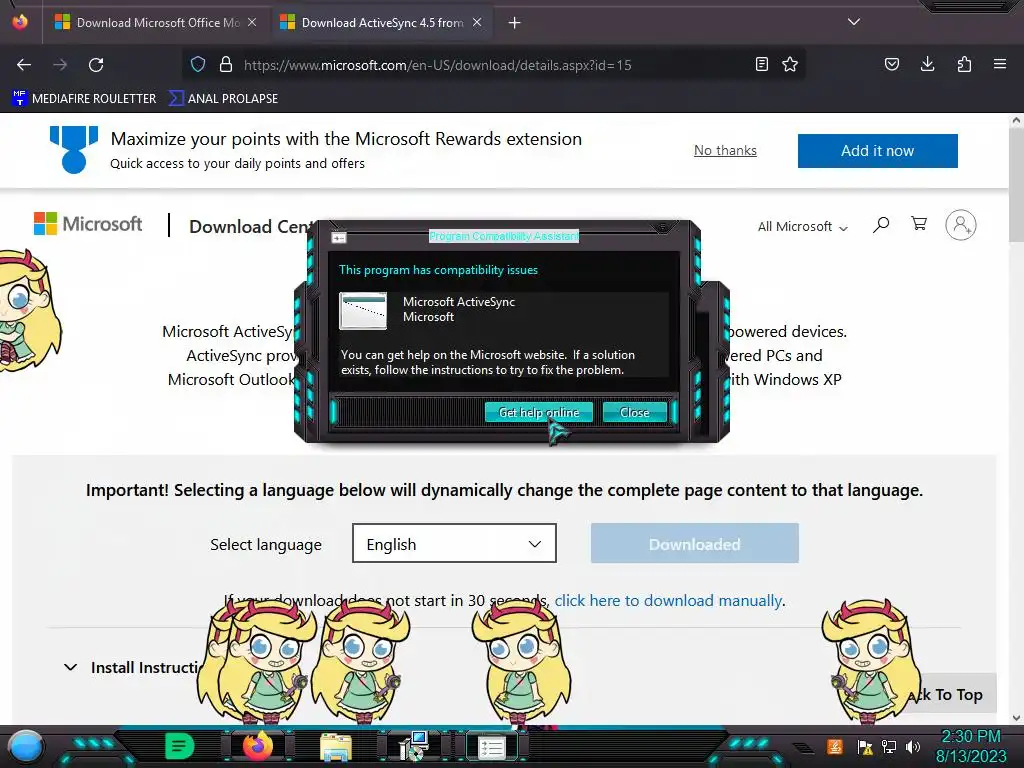This screenshot has height=768, width=1024.
Task: Expand the Install Instructions section
Action: (133, 667)
